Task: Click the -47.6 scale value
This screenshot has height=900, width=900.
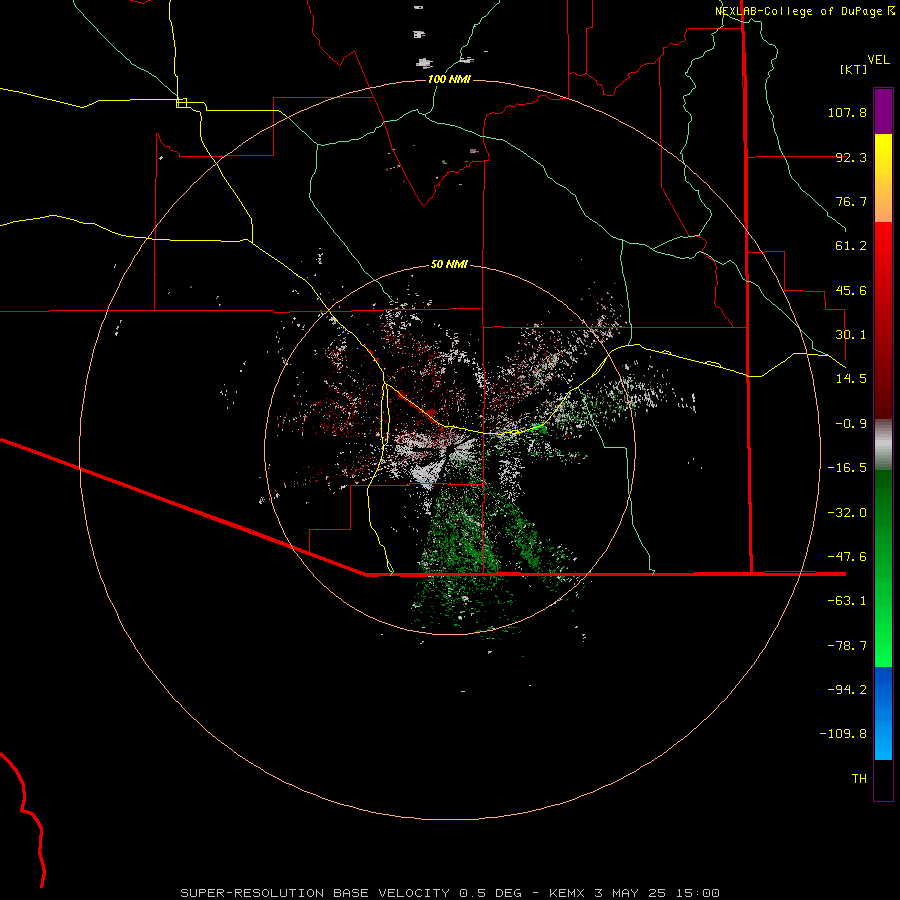Action: [847, 557]
